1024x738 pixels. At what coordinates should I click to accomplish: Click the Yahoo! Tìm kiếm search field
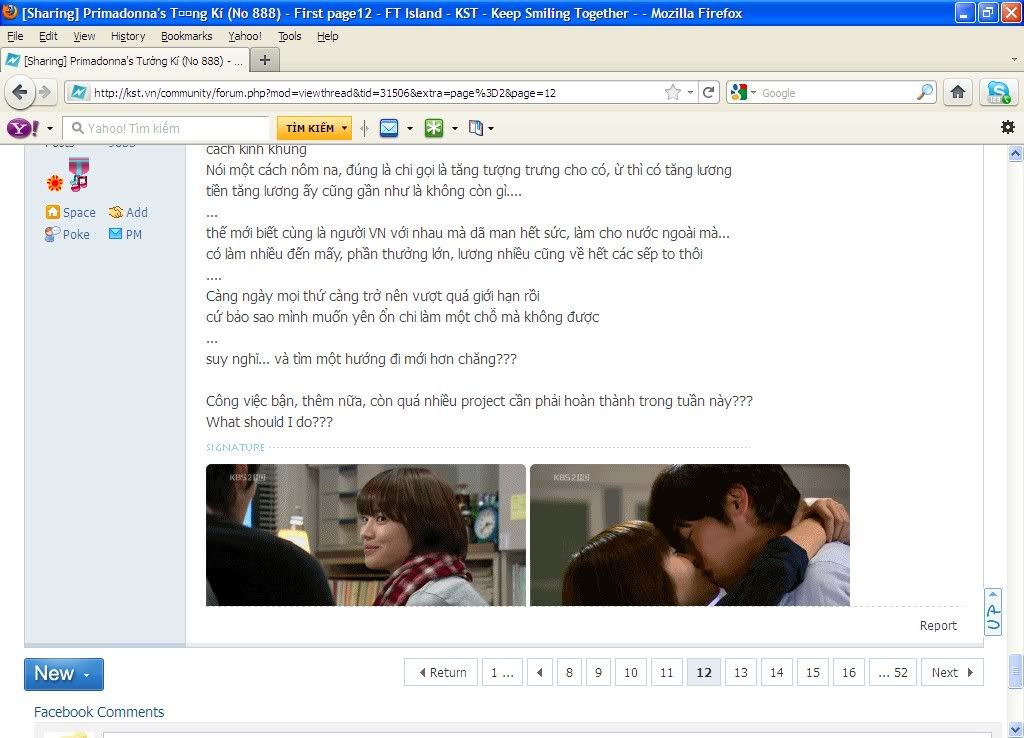[166, 128]
